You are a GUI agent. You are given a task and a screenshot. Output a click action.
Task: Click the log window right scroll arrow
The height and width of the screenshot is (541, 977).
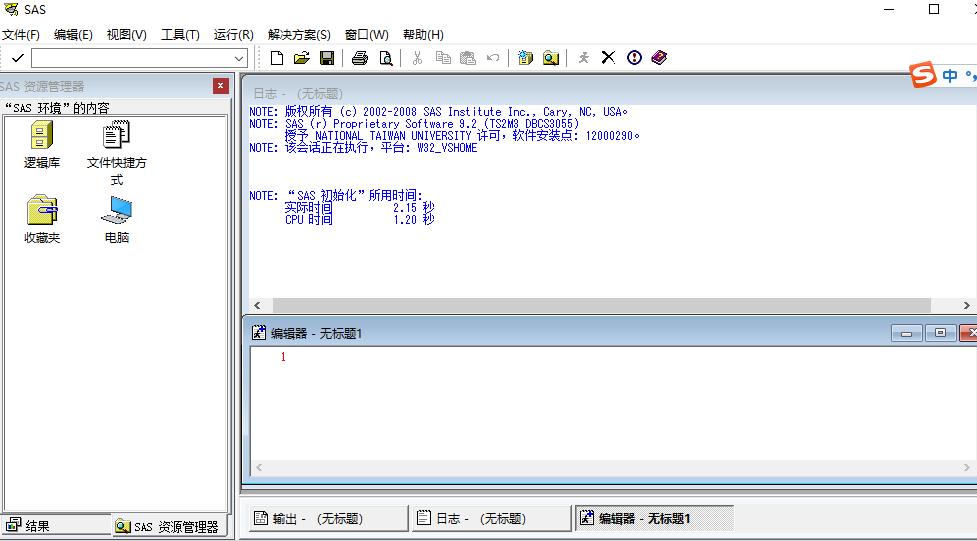coord(966,305)
